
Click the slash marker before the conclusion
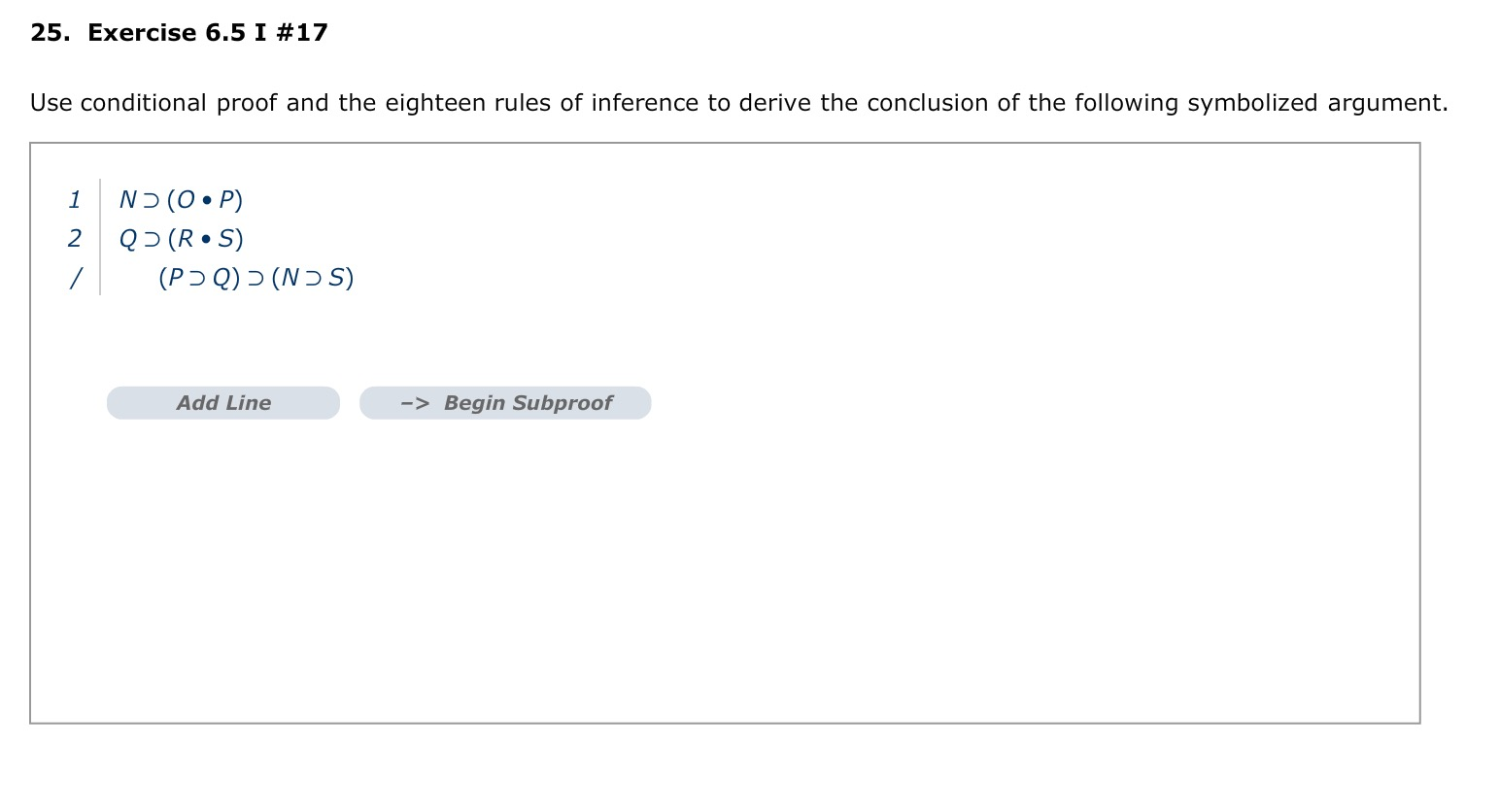[x=74, y=278]
